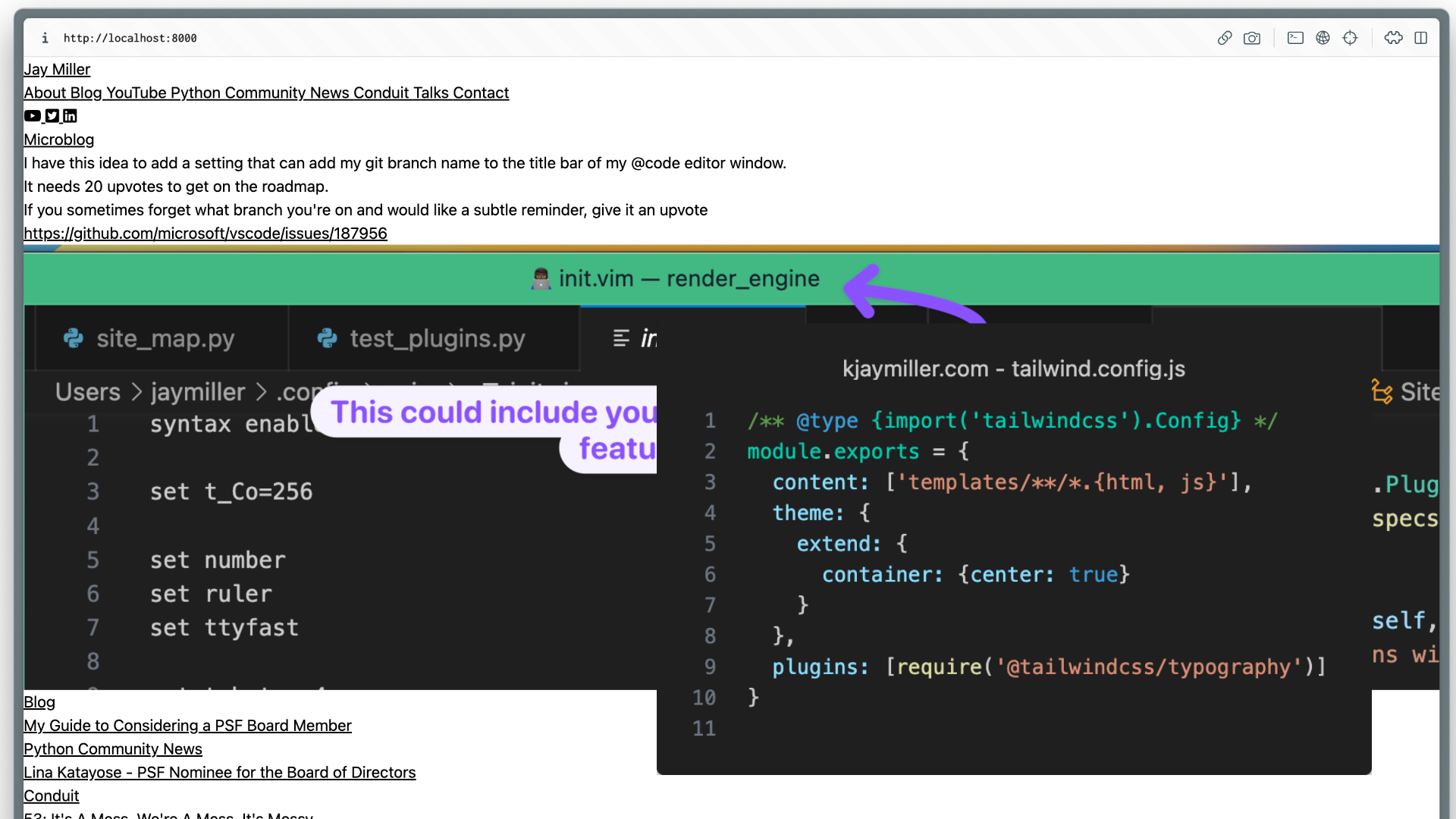Activate the crosshair inspect element icon
The width and height of the screenshot is (1456, 819).
click(x=1350, y=38)
